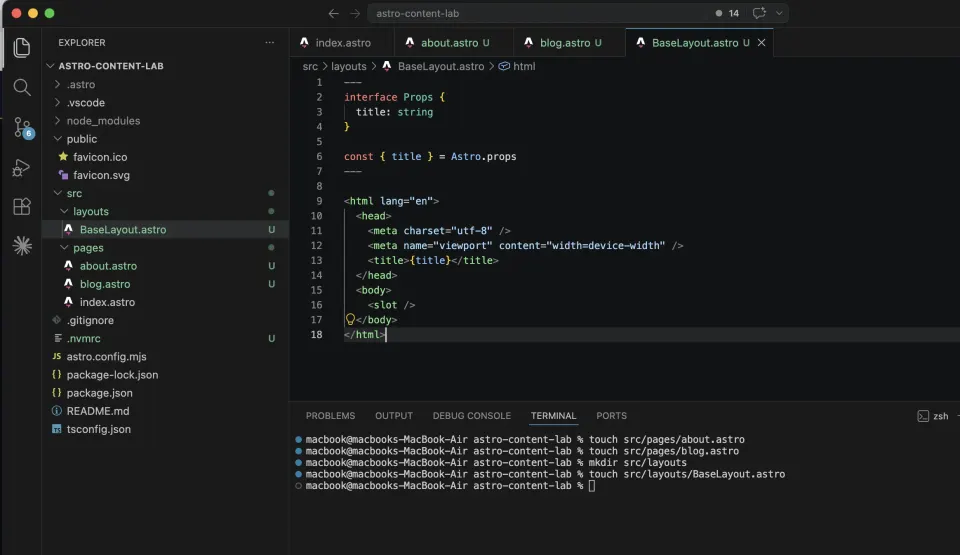Viewport: 960px width, 555px height.
Task: Click the Astro icon on index.astro tab
Action: pyautogui.click(x=304, y=42)
